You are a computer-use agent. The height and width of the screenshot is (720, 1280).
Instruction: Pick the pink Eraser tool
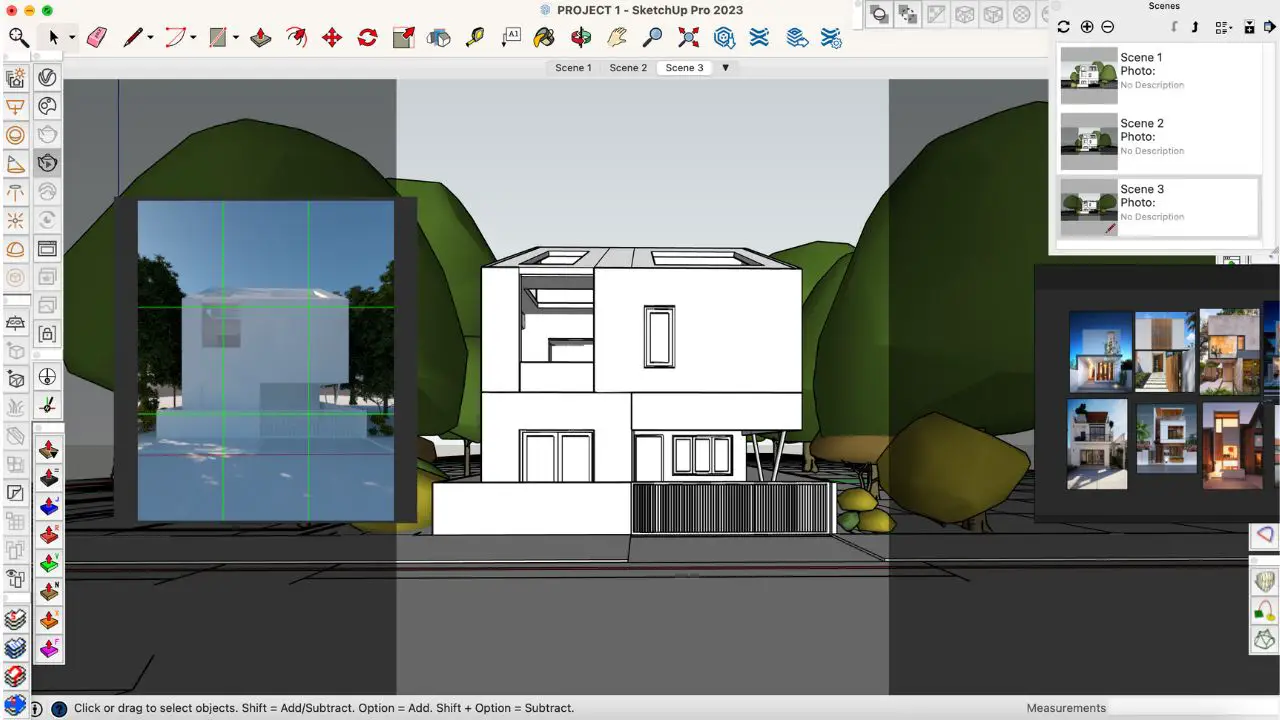pos(96,38)
